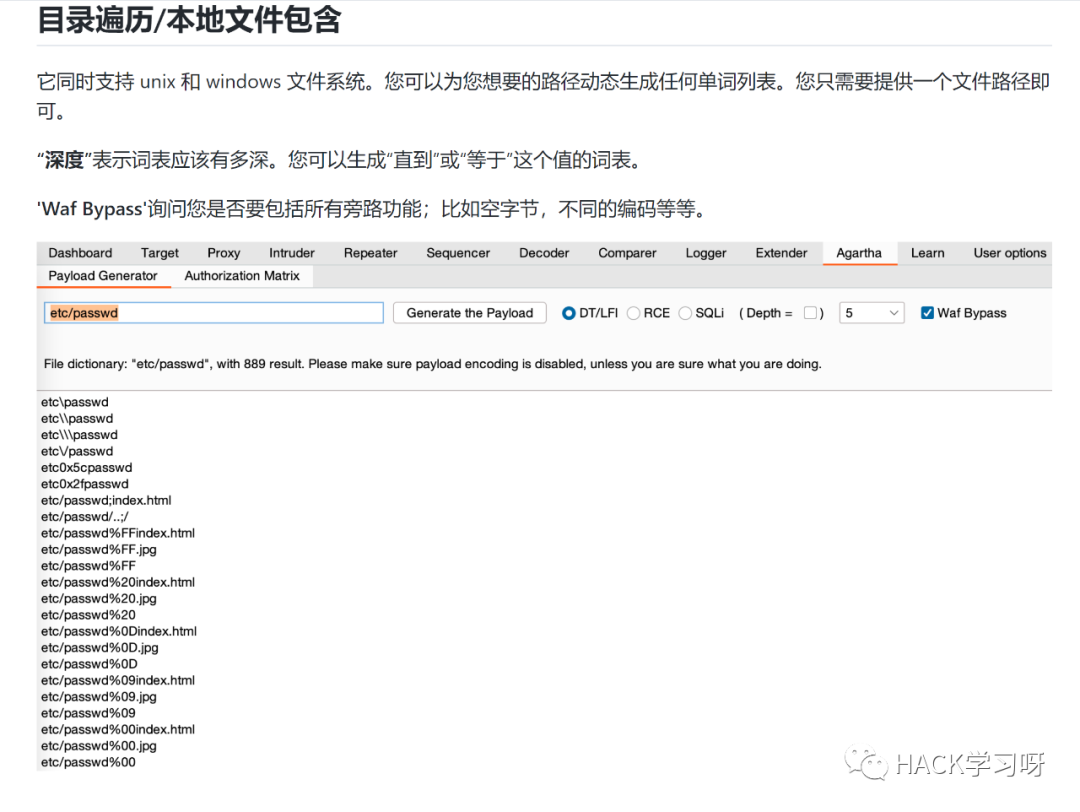
Task: Select the Payload Generator sub-tab
Action: click(x=103, y=275)
